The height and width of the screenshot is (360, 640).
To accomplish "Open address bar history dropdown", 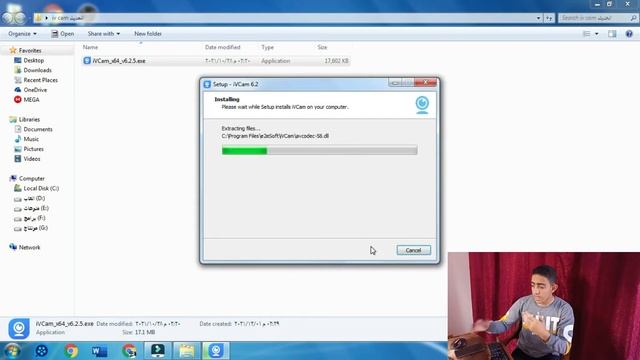I will pos(538,18).
